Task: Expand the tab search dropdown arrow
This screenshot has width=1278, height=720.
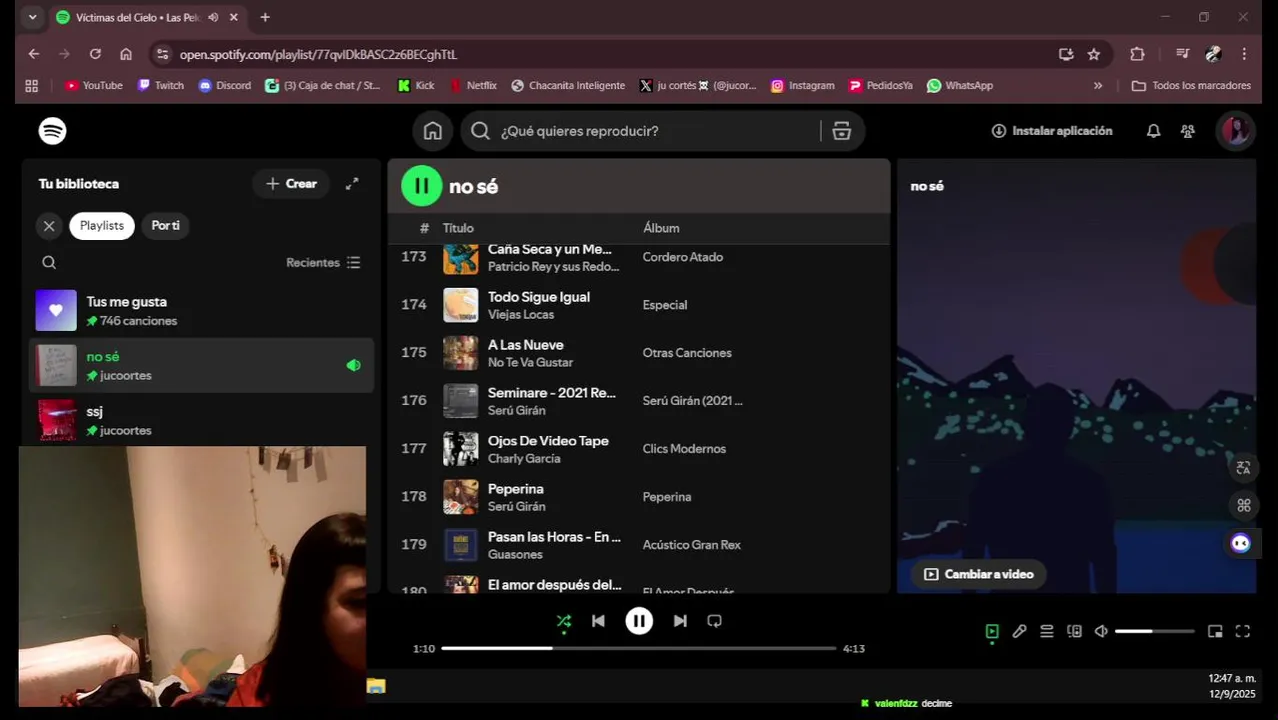Action: 32,17
